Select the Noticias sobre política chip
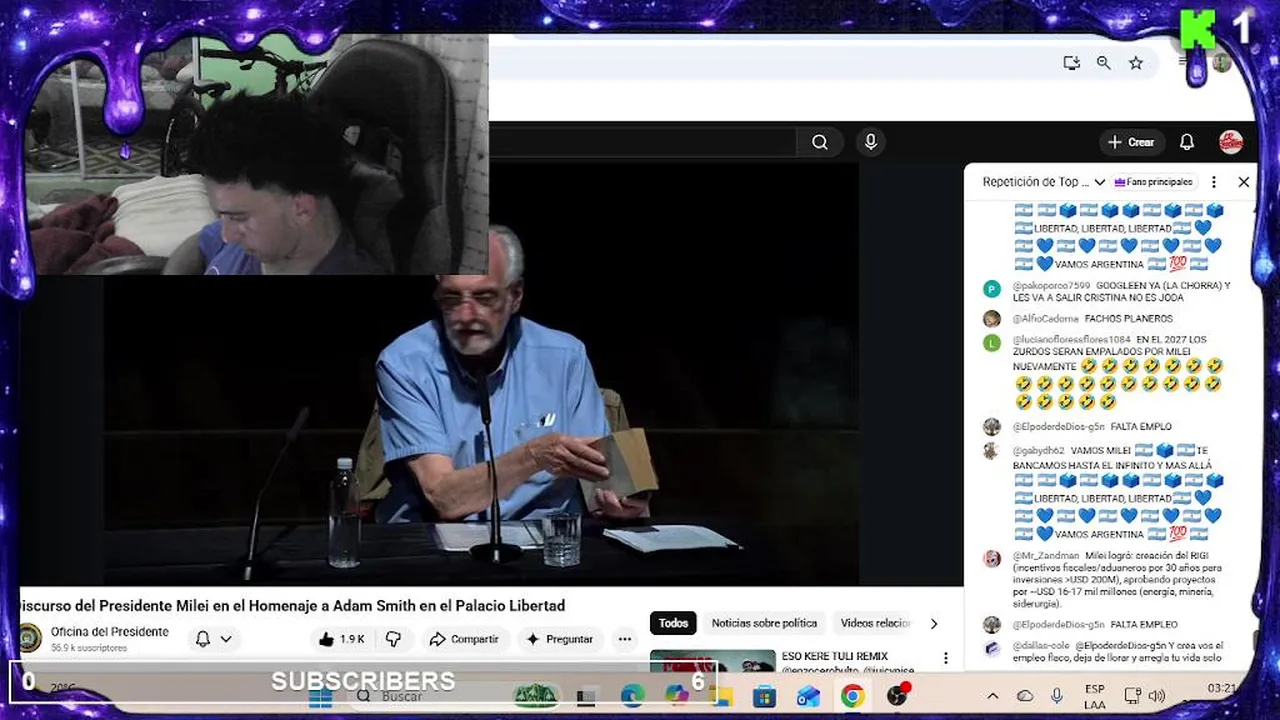The width and height of the screenshot is (1280, 720). tap(764, 623)
